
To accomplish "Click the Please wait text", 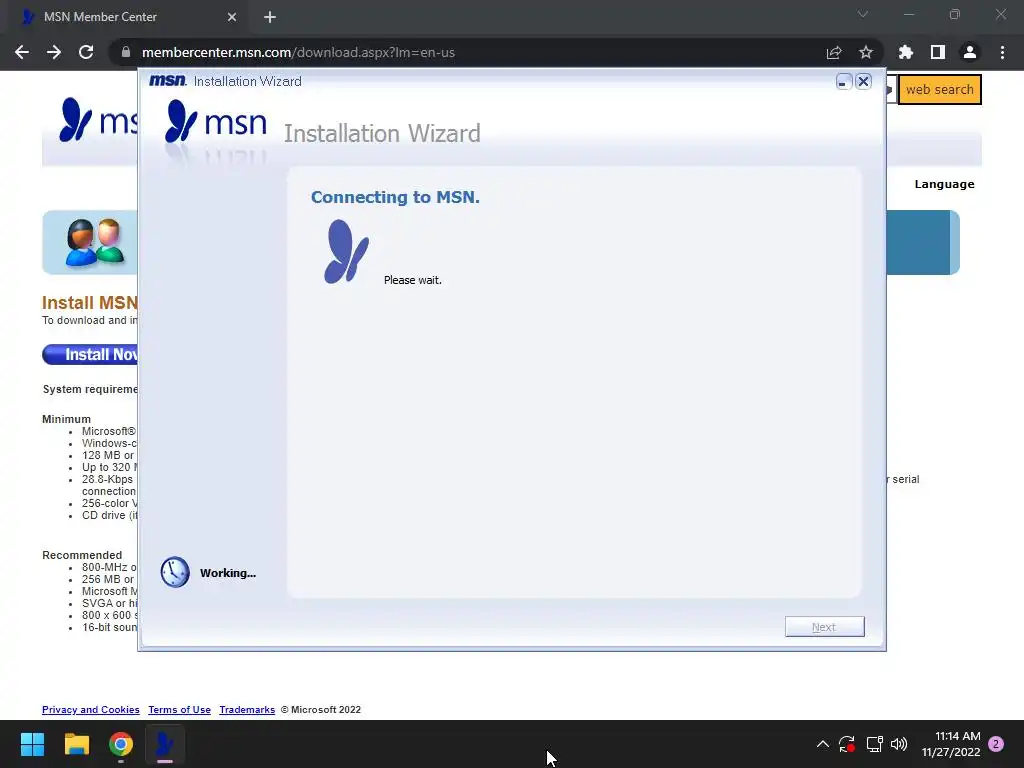I will click(x=413, y=280).
